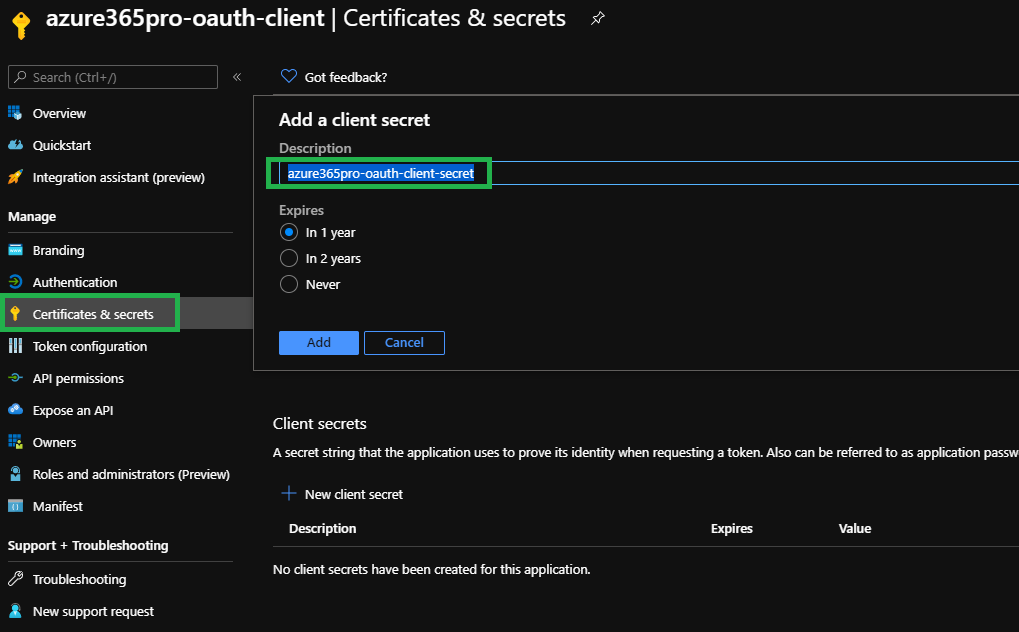Go to Integration assistant (preview)
1019x632 pixels.
point(118,178)
